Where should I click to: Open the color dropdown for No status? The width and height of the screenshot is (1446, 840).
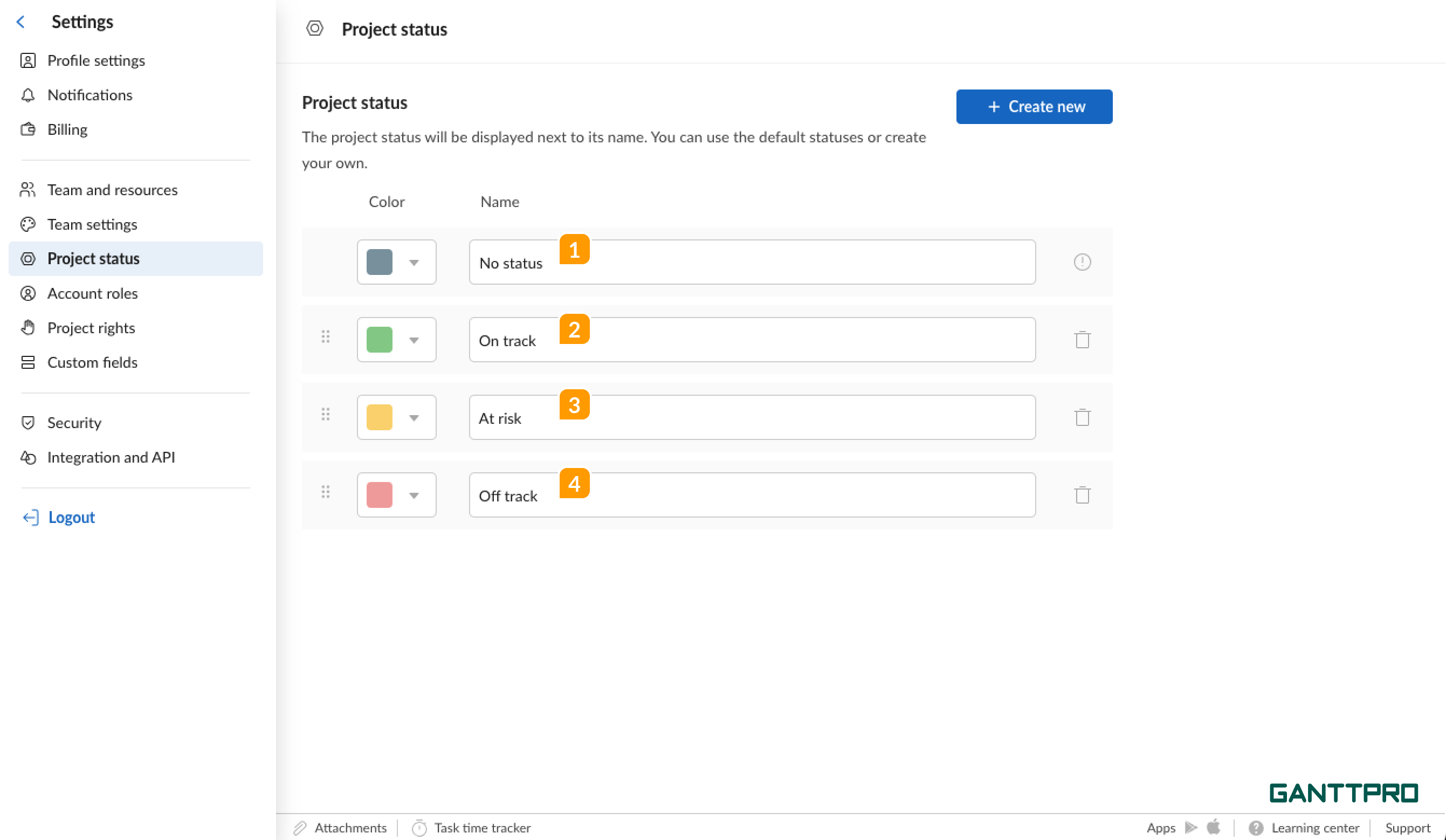(x=414, y=262)
